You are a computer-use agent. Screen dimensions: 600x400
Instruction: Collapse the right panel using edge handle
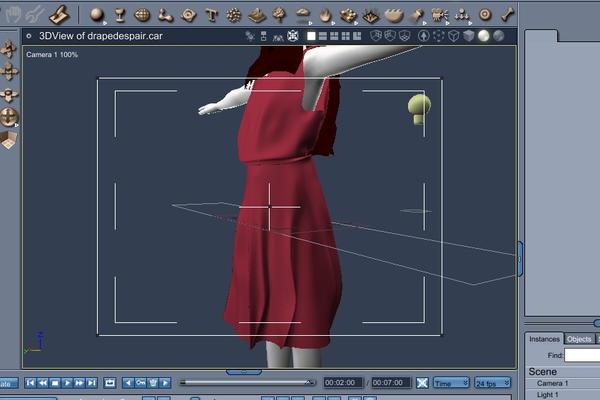[520, 259]
